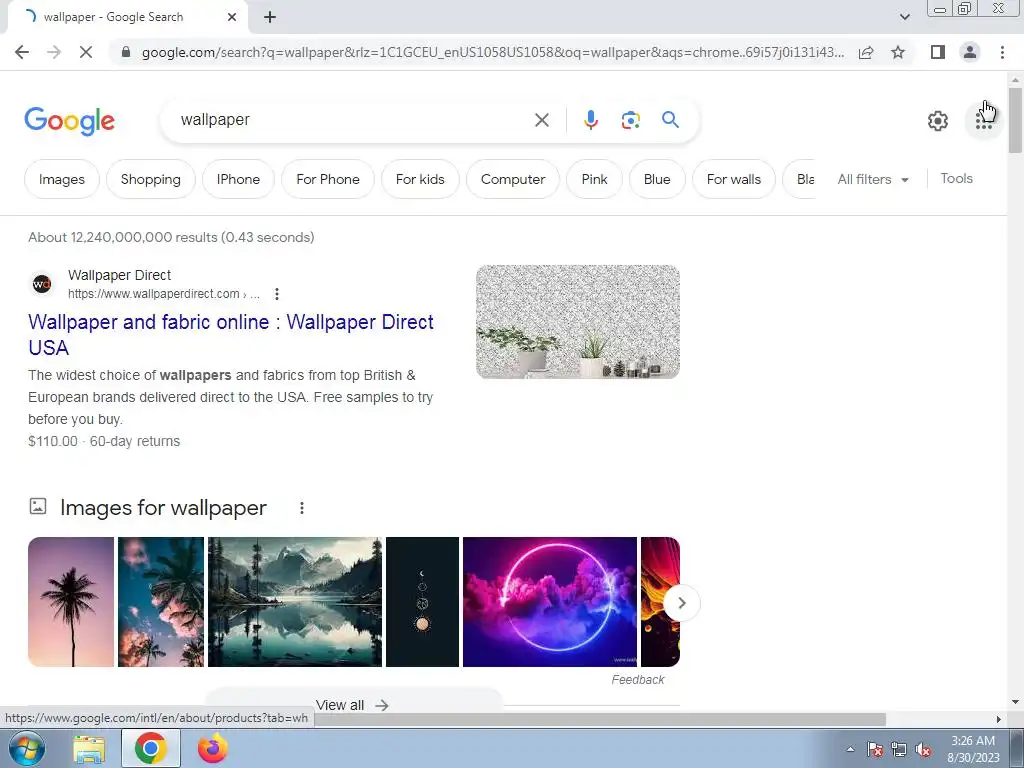
Task: Clear the search box text
Action: tap(541, 120)
